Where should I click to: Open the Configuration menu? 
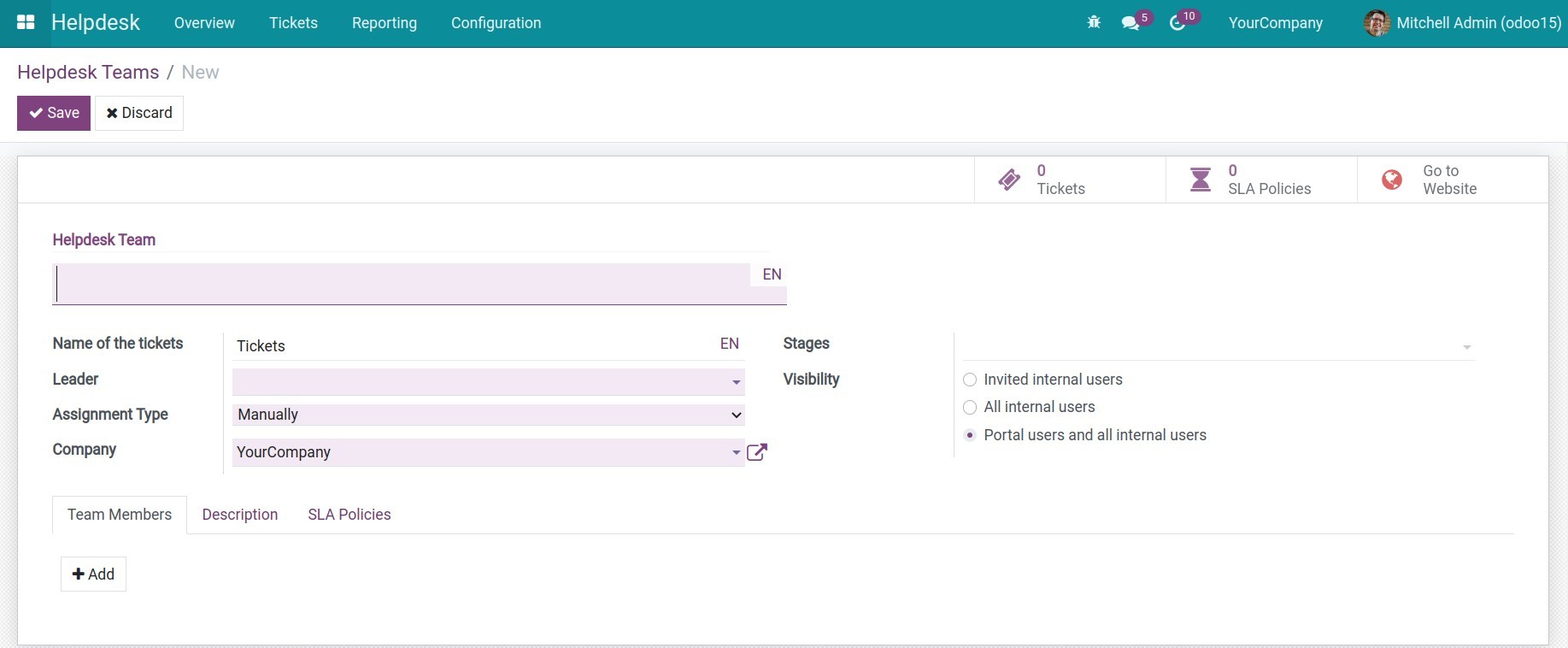pos(496,23)
